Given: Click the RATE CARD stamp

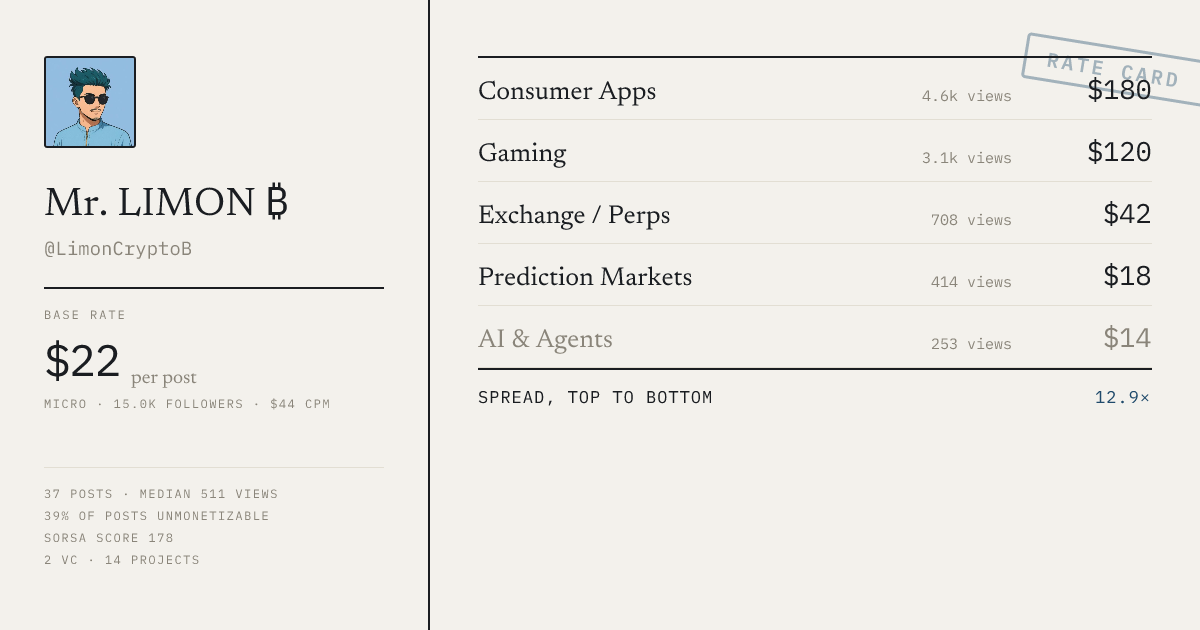Looking at the screenshot, I should tap(1113, 70).
